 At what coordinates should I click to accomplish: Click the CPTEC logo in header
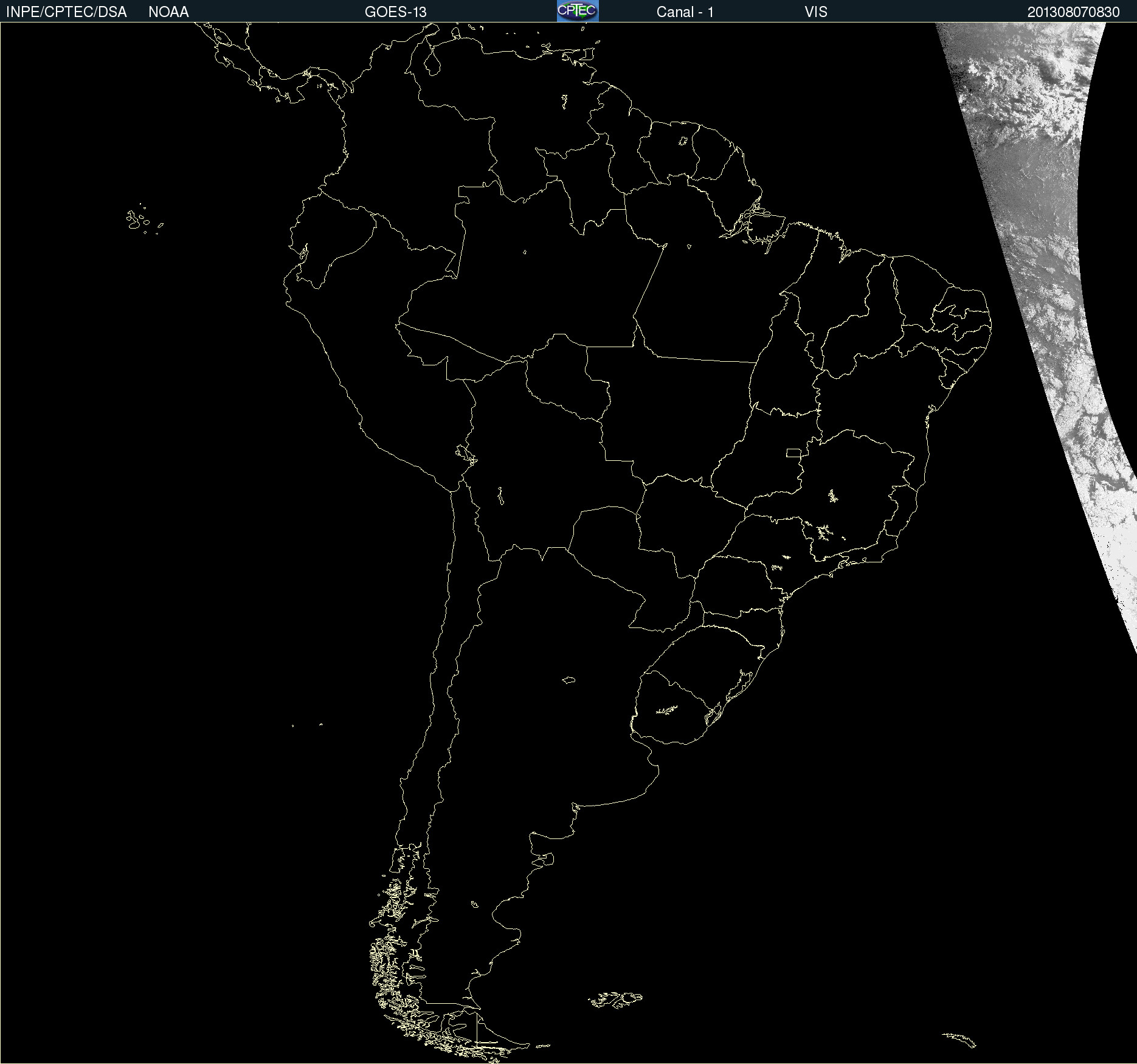(578, 11)
